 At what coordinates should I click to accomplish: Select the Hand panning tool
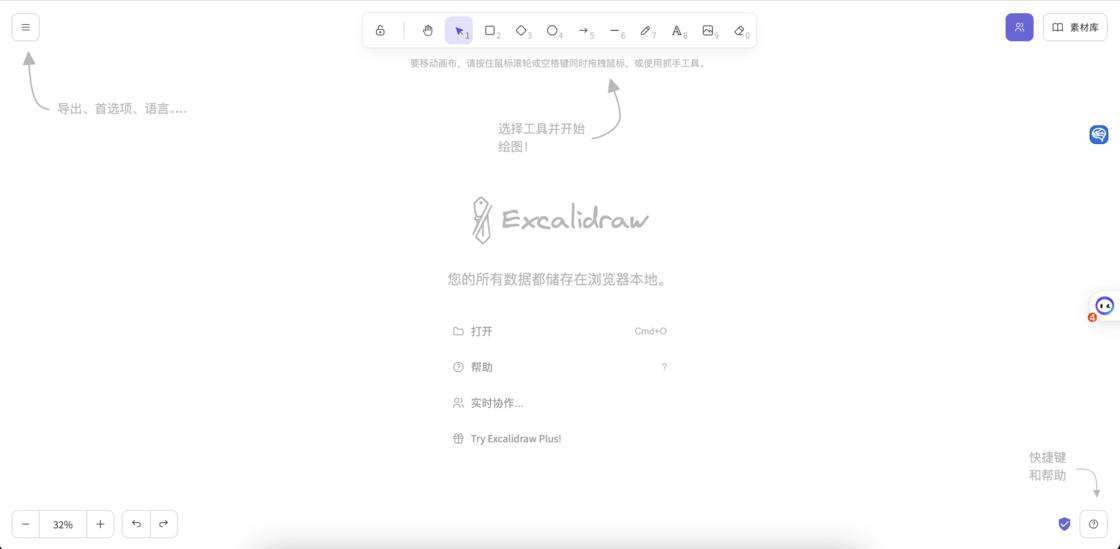tap(427, 31)
